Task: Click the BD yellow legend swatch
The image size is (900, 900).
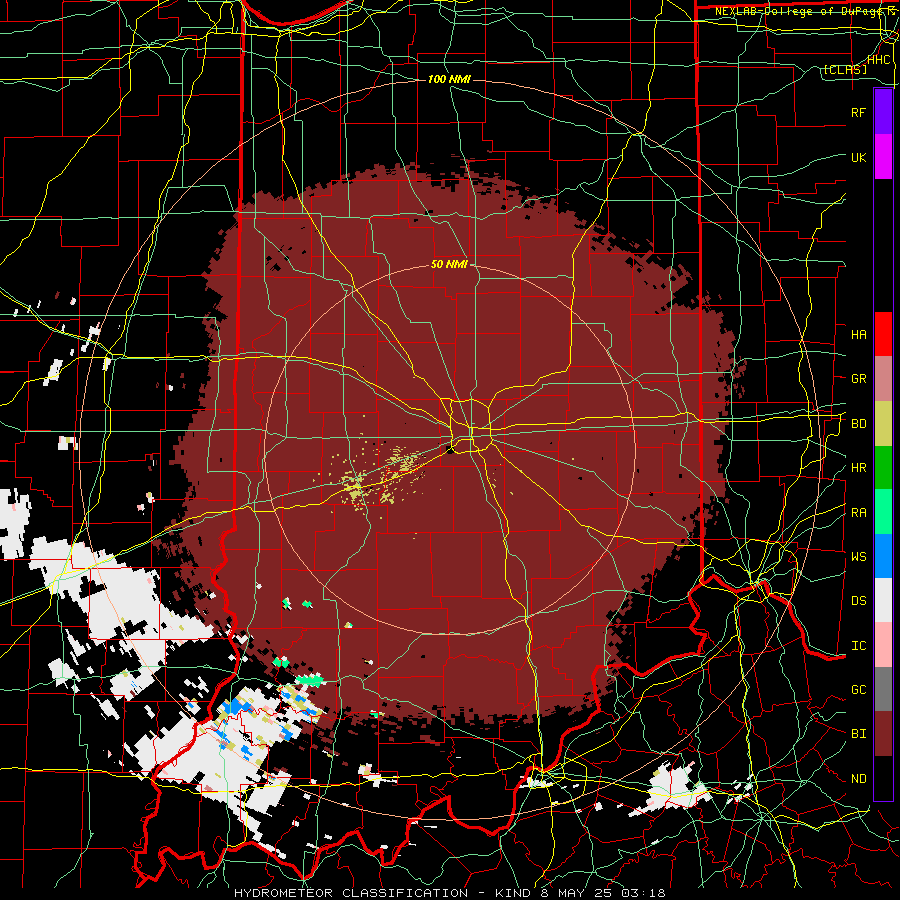Action: point(883,423)
